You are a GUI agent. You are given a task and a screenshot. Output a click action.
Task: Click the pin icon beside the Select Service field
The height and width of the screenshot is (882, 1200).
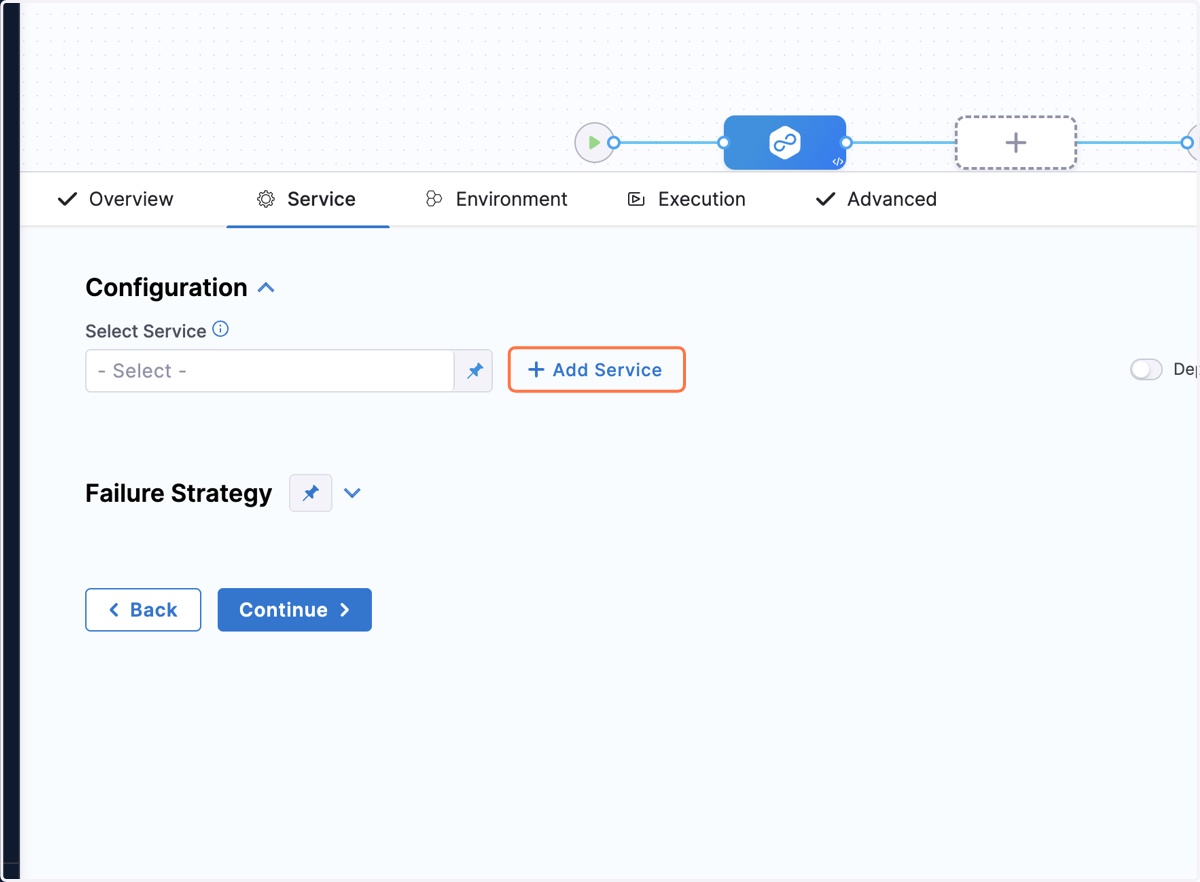[x=474, y=371]
